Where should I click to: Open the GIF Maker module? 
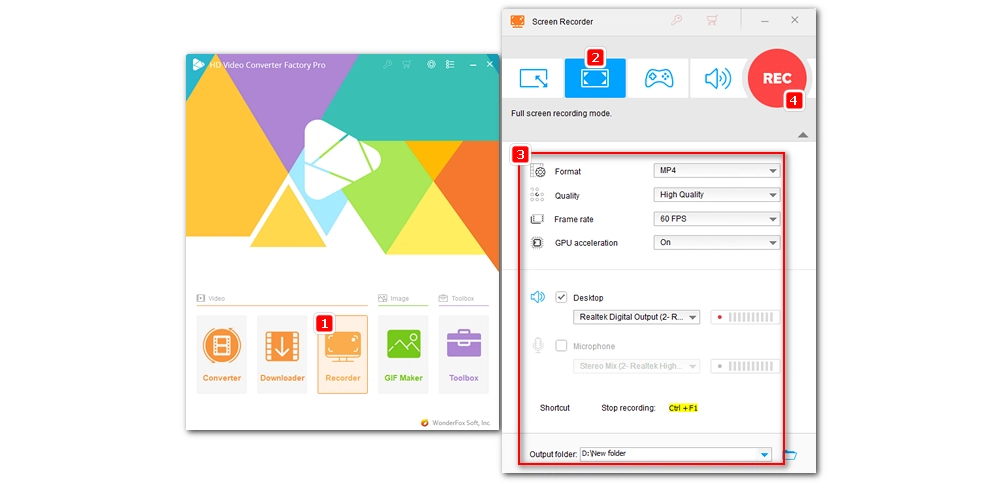tap(403, 354)
